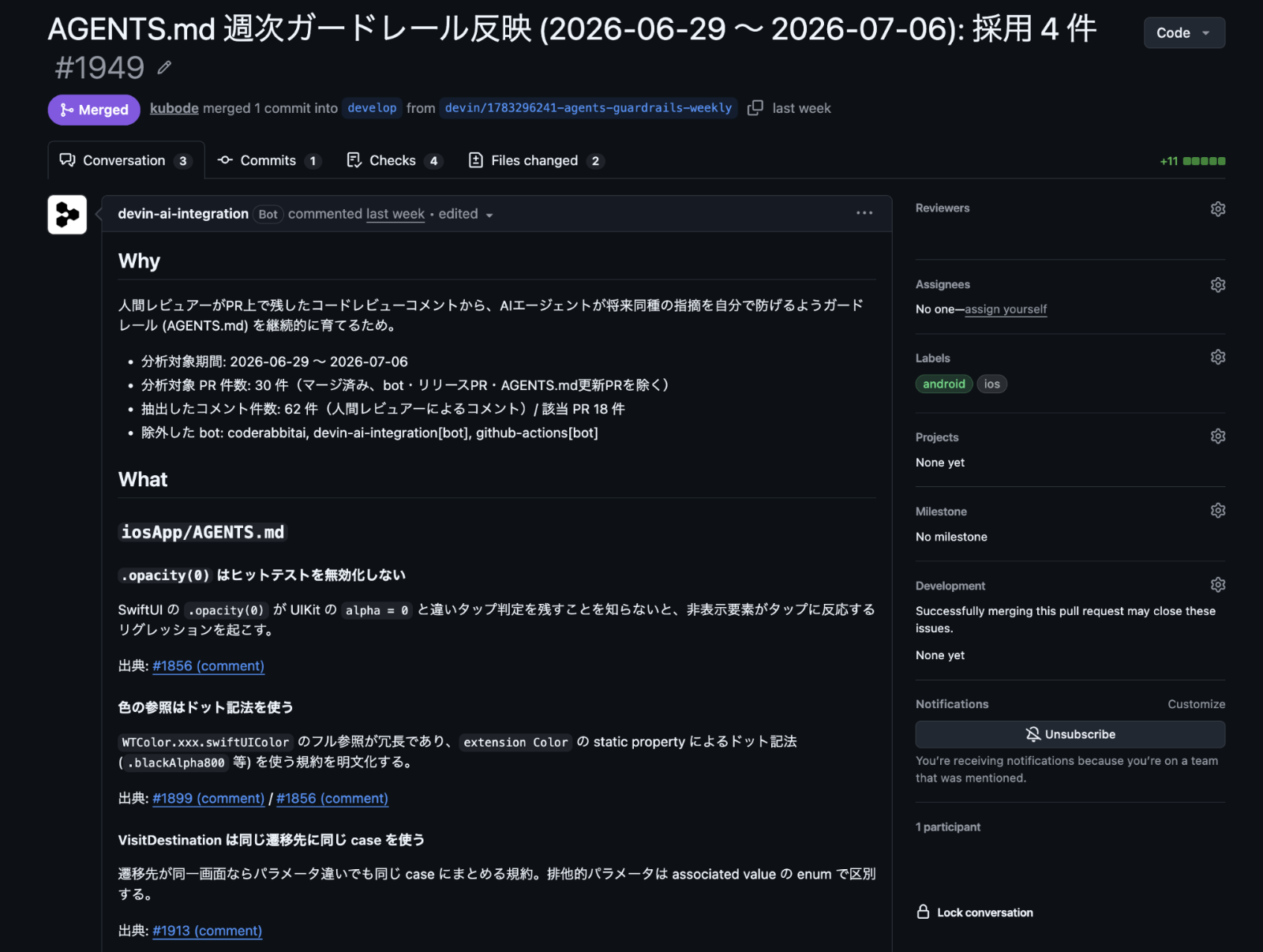This screenshot has width=1263, height=952.
Task: Edit the pull request title with pencil icon
Action: click(164, 68)
